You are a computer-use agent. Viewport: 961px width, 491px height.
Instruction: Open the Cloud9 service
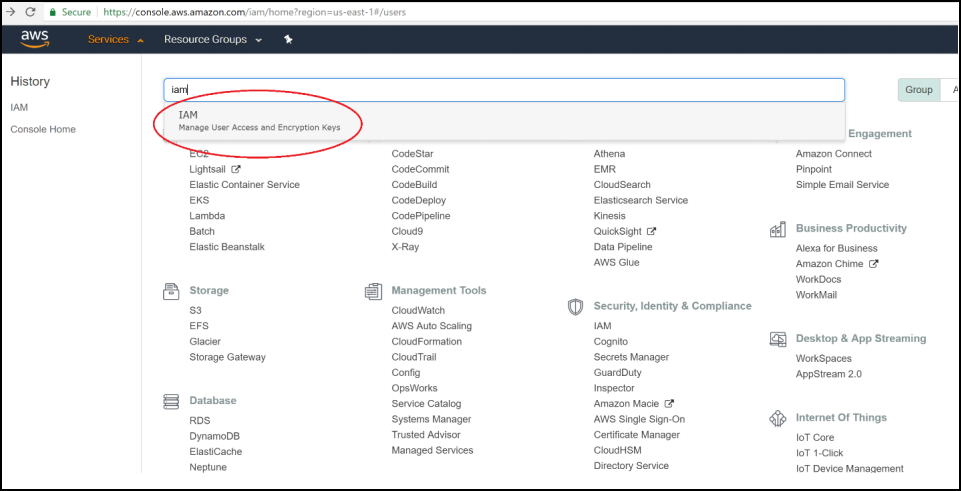click(x=407, y=231)
